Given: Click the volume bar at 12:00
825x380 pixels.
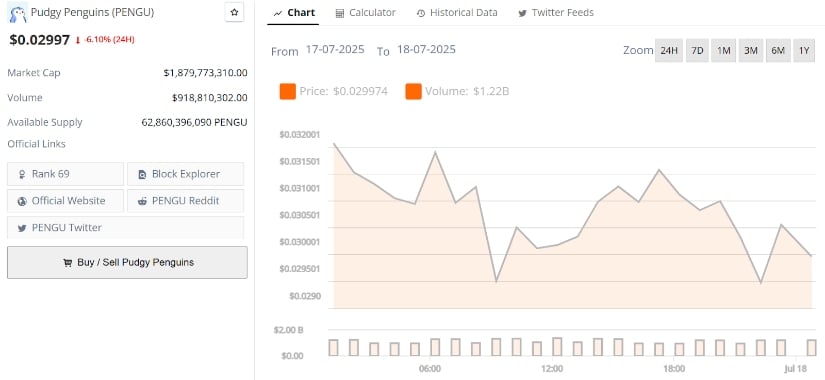Looking at the screenshot, I should pos(557,347).
